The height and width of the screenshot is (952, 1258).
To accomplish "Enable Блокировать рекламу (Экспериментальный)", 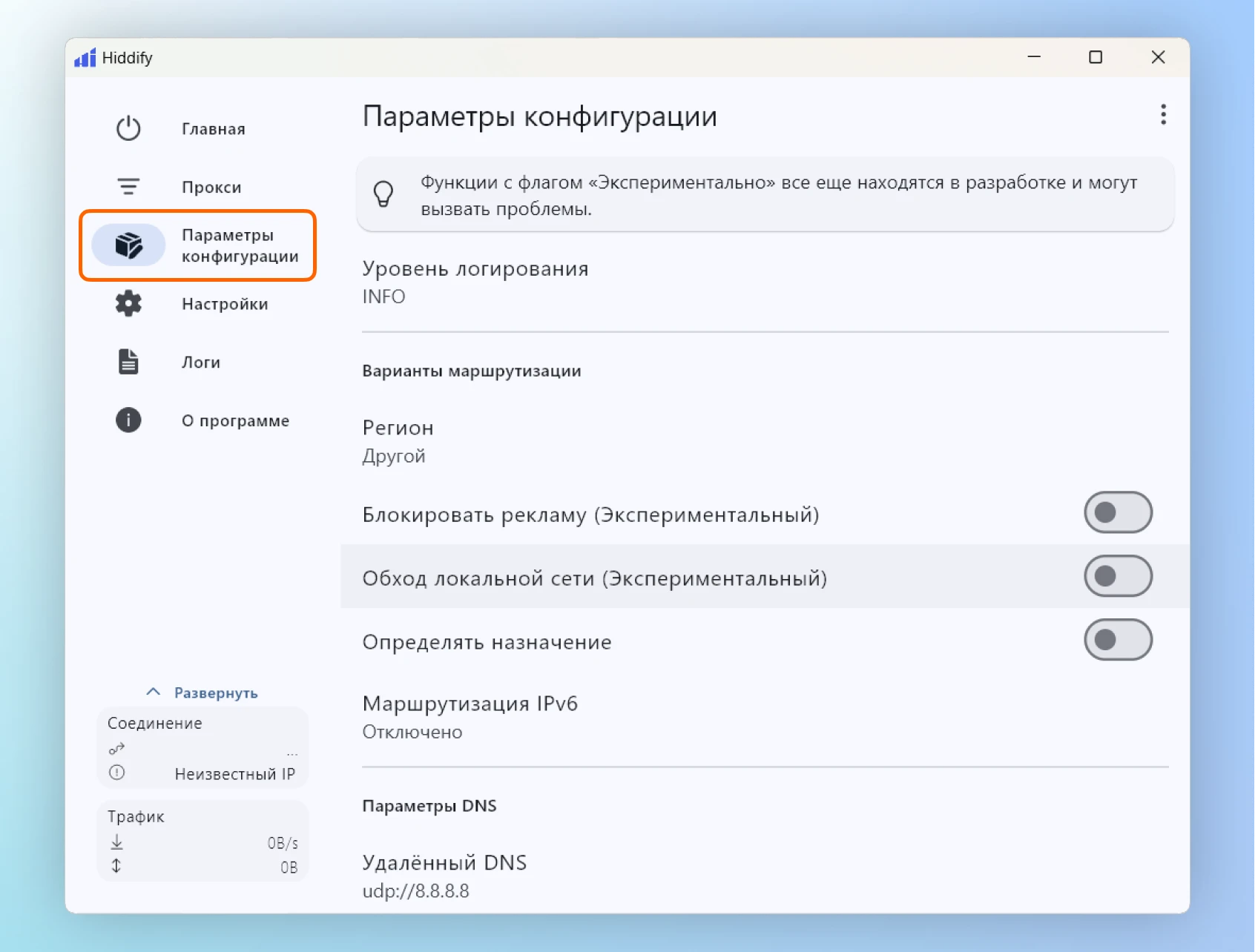I will 1118,512.
